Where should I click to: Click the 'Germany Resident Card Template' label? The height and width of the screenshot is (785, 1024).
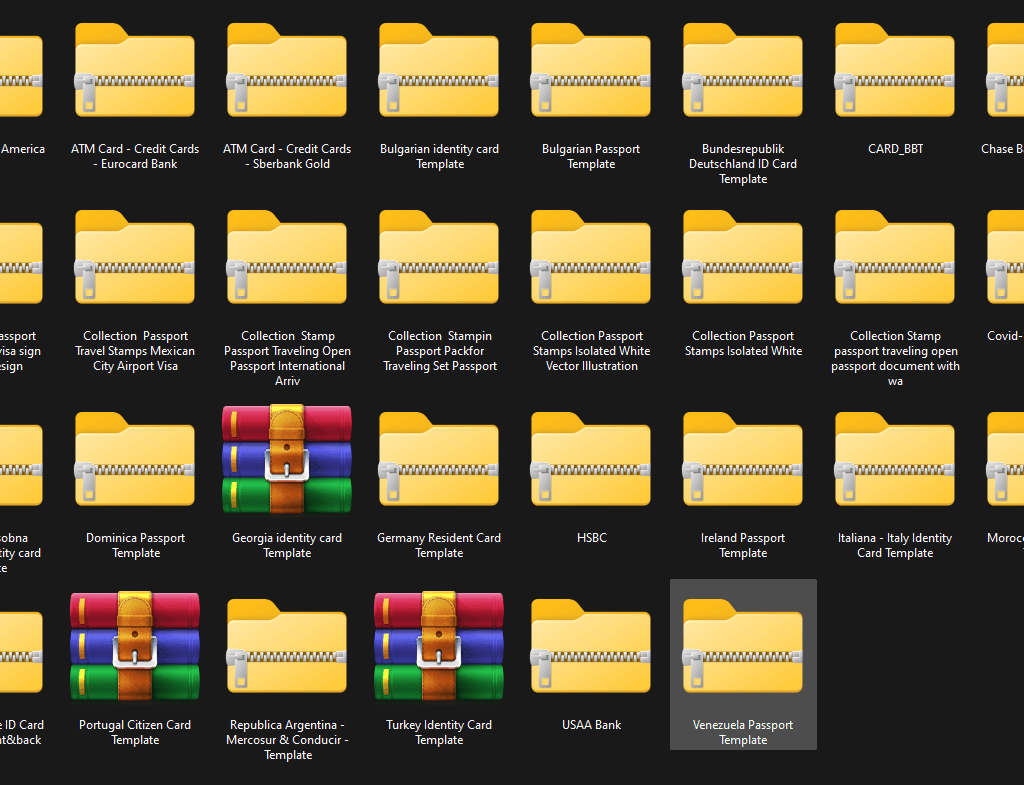coord(439,545)
